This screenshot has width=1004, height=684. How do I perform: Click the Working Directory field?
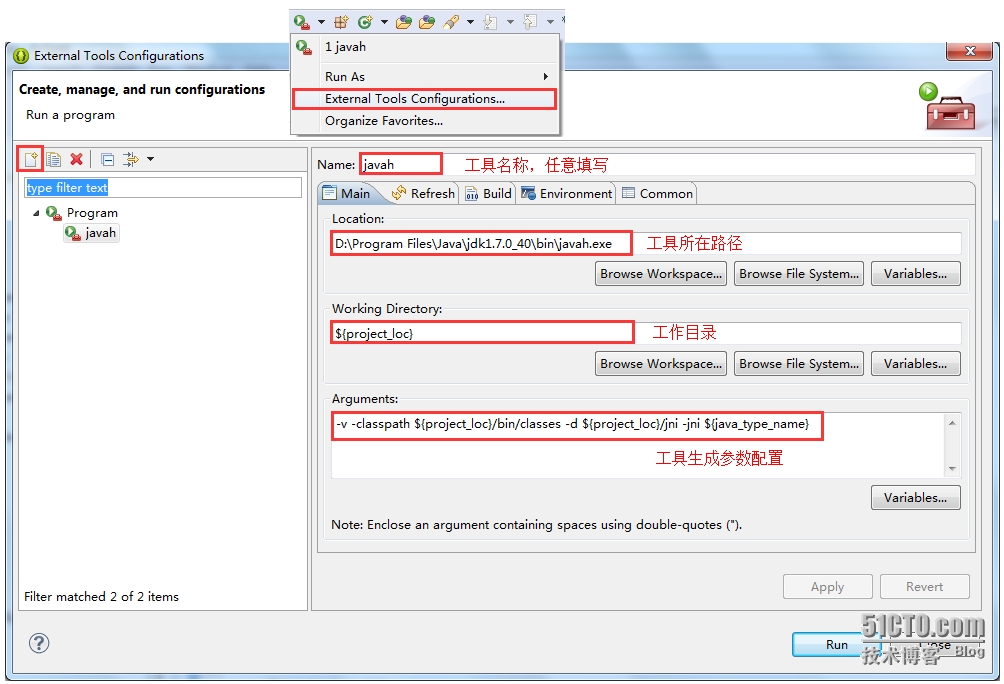coord(646,333)
